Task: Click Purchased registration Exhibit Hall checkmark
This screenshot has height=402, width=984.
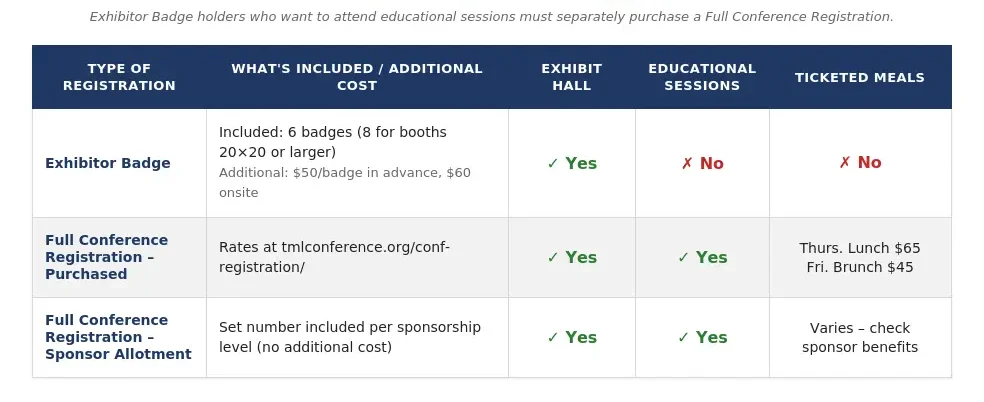Action: click(572, 257)
